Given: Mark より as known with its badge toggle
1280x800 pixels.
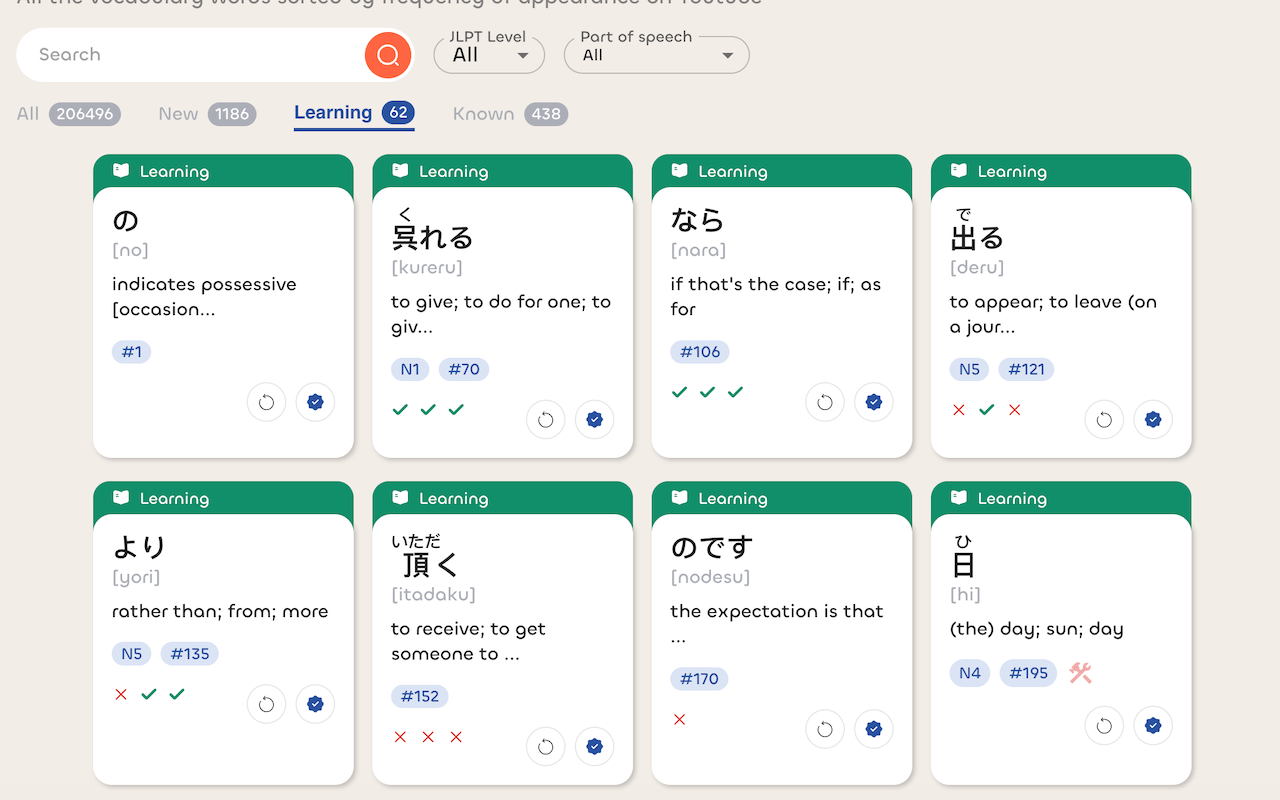Looking at the screenshot, I should (315, 703).
